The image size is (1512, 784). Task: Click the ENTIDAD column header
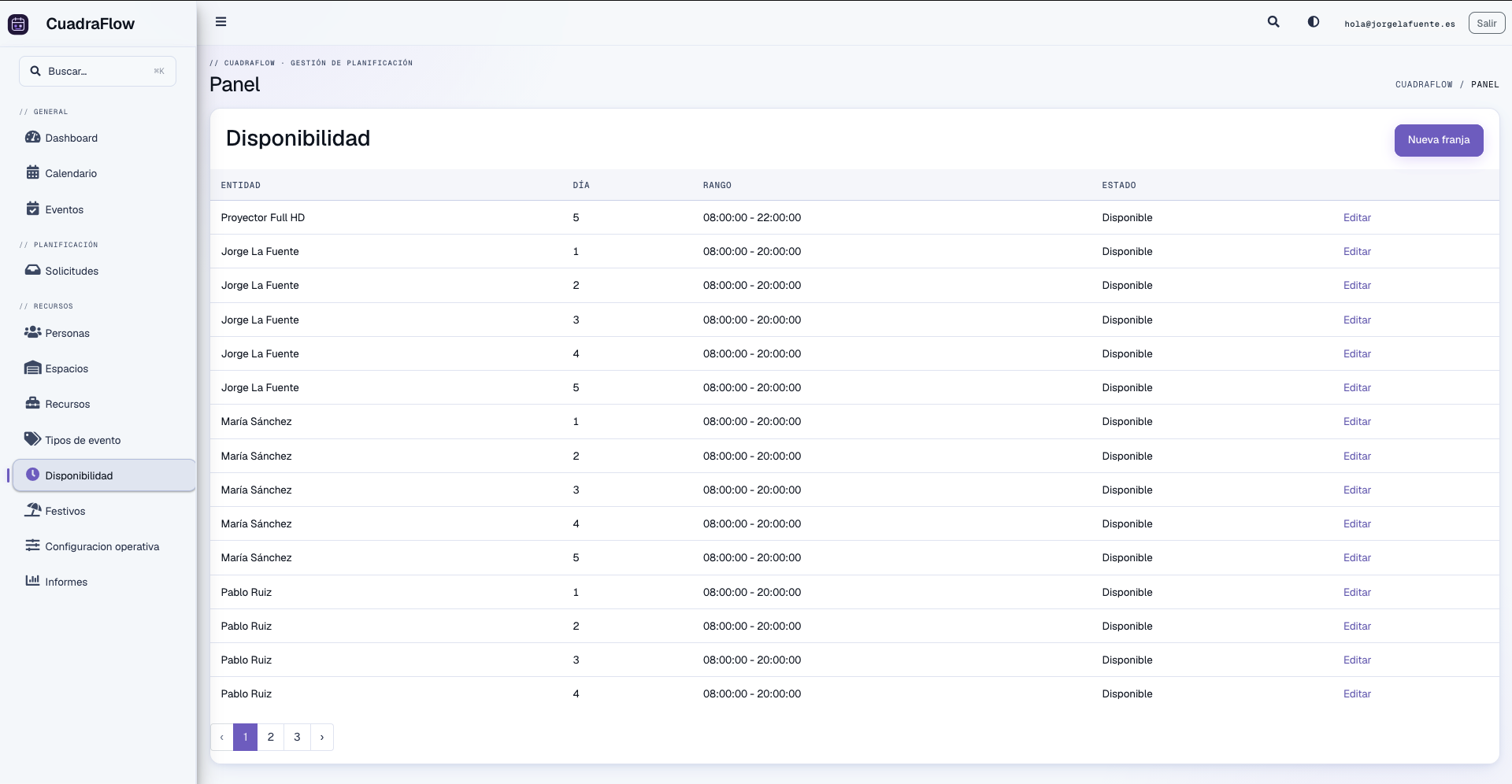point(241,185)
